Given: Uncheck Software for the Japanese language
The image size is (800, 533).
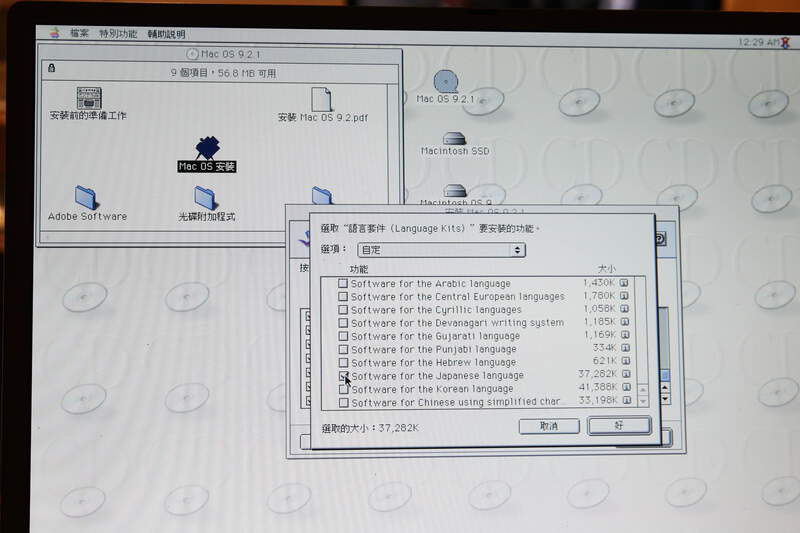Looking at the screenshot, I should (x=344, y=376).
